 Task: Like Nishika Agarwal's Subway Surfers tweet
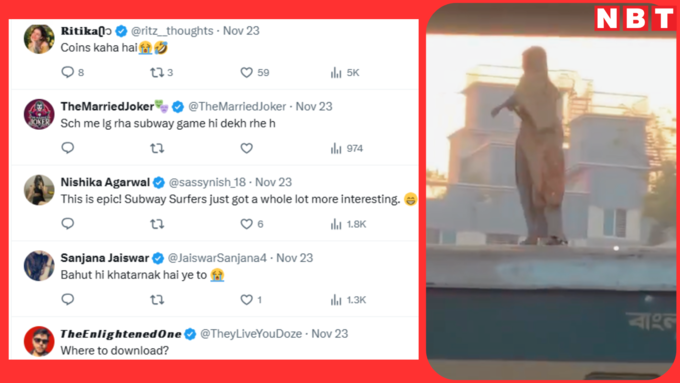click(246, 224)
